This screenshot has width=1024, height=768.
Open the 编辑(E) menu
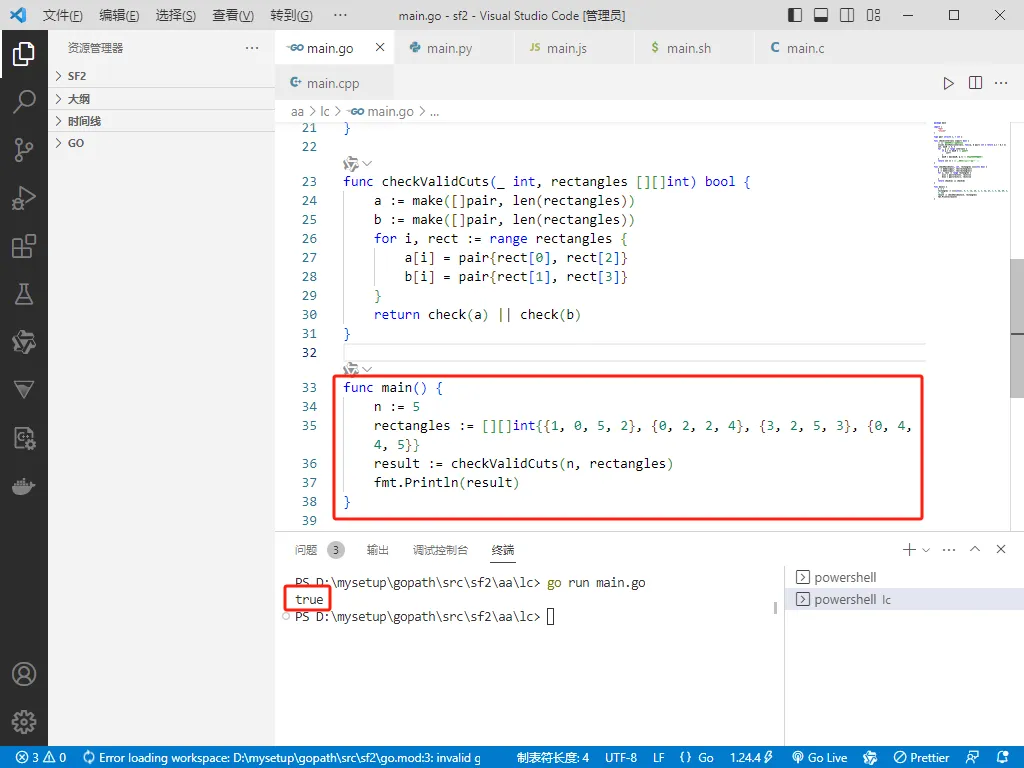[x=120, y=15]
